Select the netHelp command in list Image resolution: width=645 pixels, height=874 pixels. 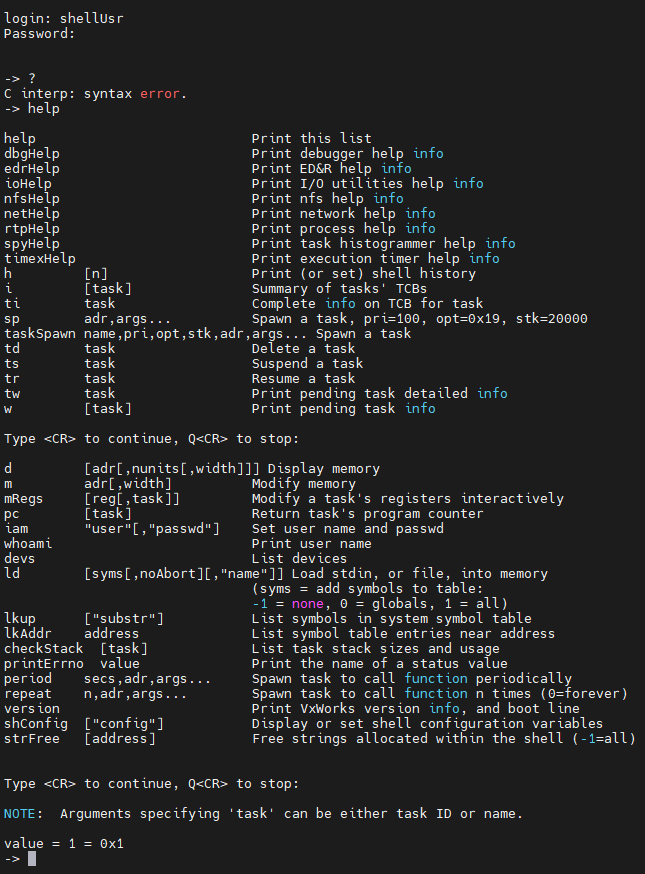[32, 214]
